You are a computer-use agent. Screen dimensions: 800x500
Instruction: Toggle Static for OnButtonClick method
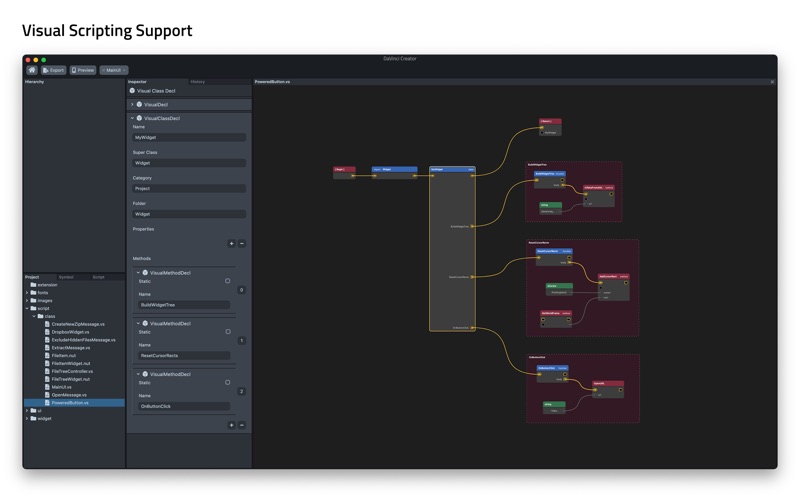click(x=228, y=382)
